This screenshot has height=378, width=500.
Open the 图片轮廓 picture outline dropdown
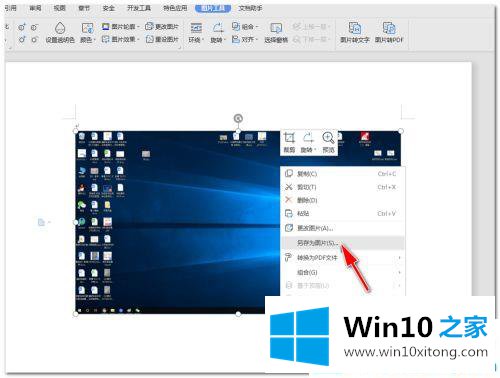120,26
